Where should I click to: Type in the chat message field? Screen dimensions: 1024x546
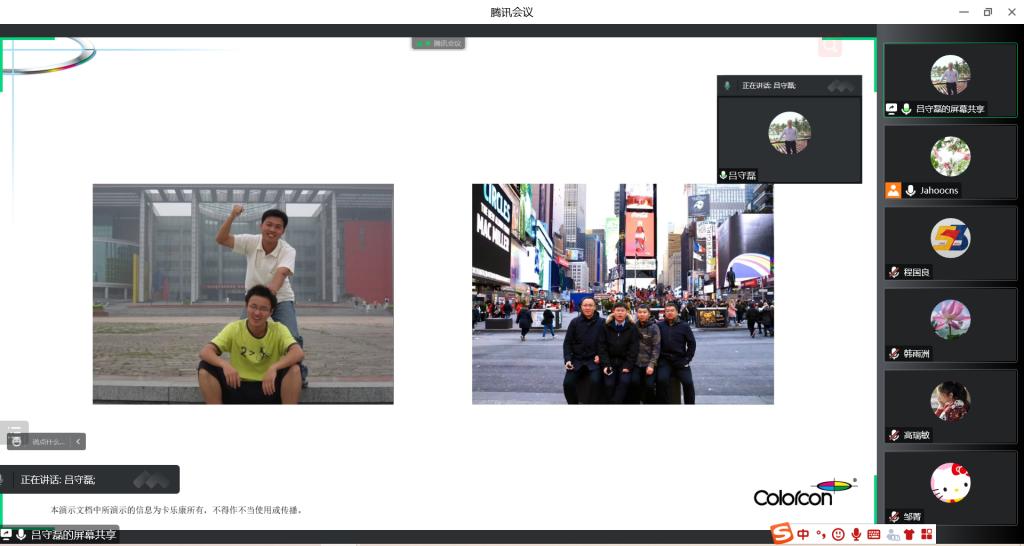(x=48, y=441)
